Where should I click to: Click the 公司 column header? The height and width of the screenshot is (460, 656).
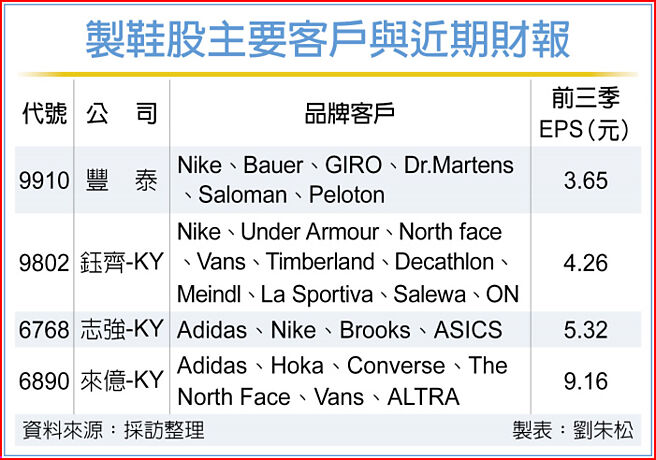click(x=121, y=114)
